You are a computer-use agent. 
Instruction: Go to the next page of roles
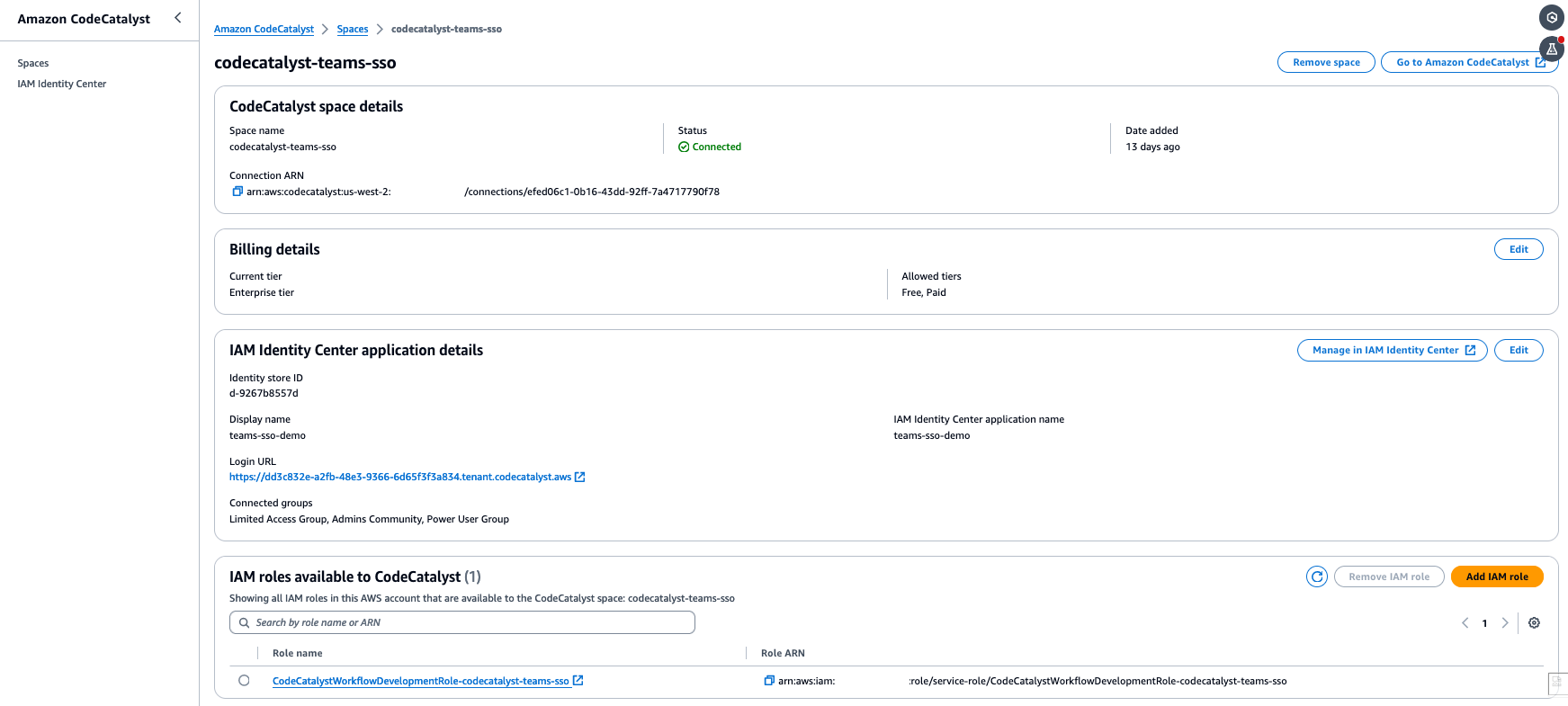1505,622
